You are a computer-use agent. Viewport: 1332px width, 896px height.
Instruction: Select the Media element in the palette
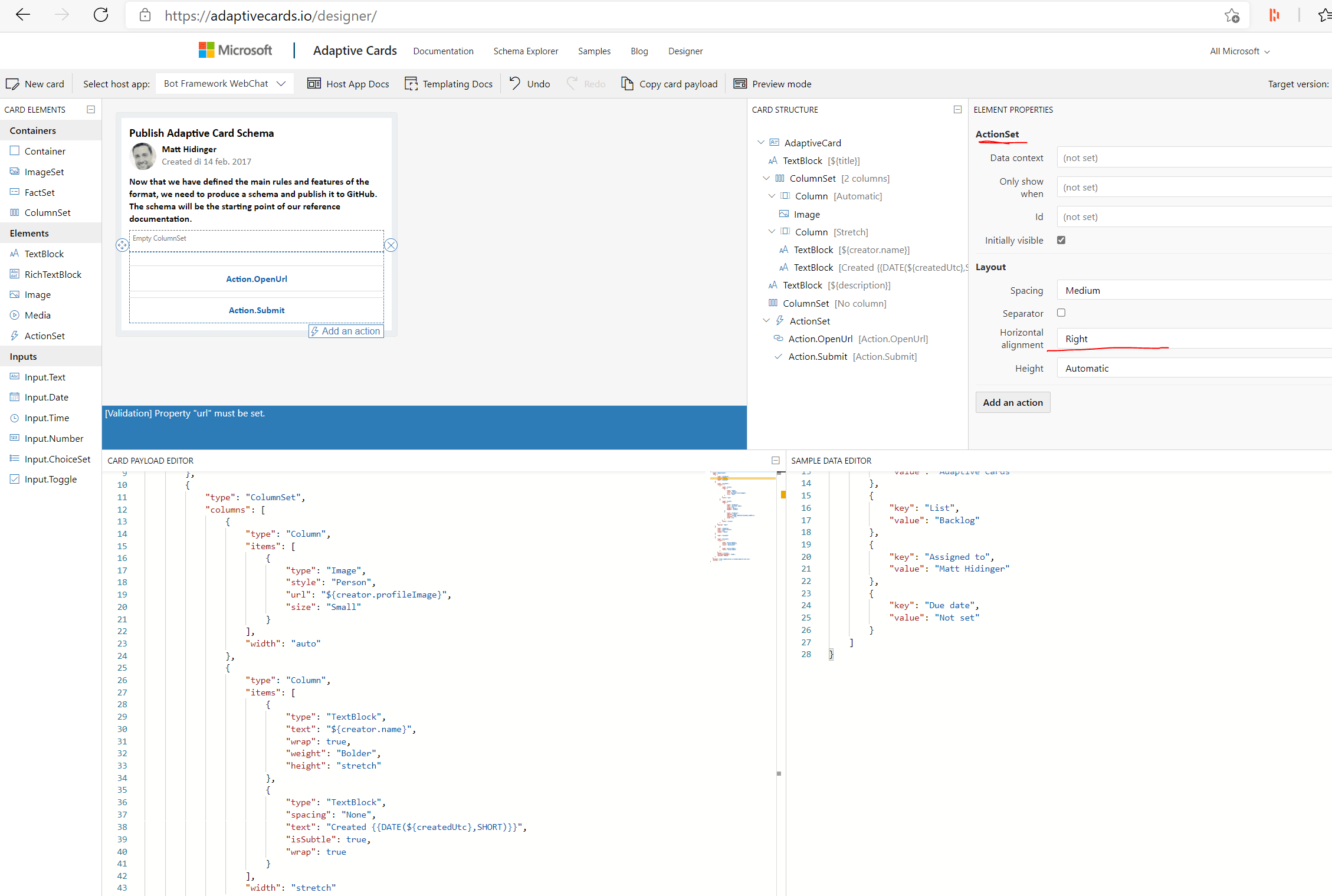37,314
